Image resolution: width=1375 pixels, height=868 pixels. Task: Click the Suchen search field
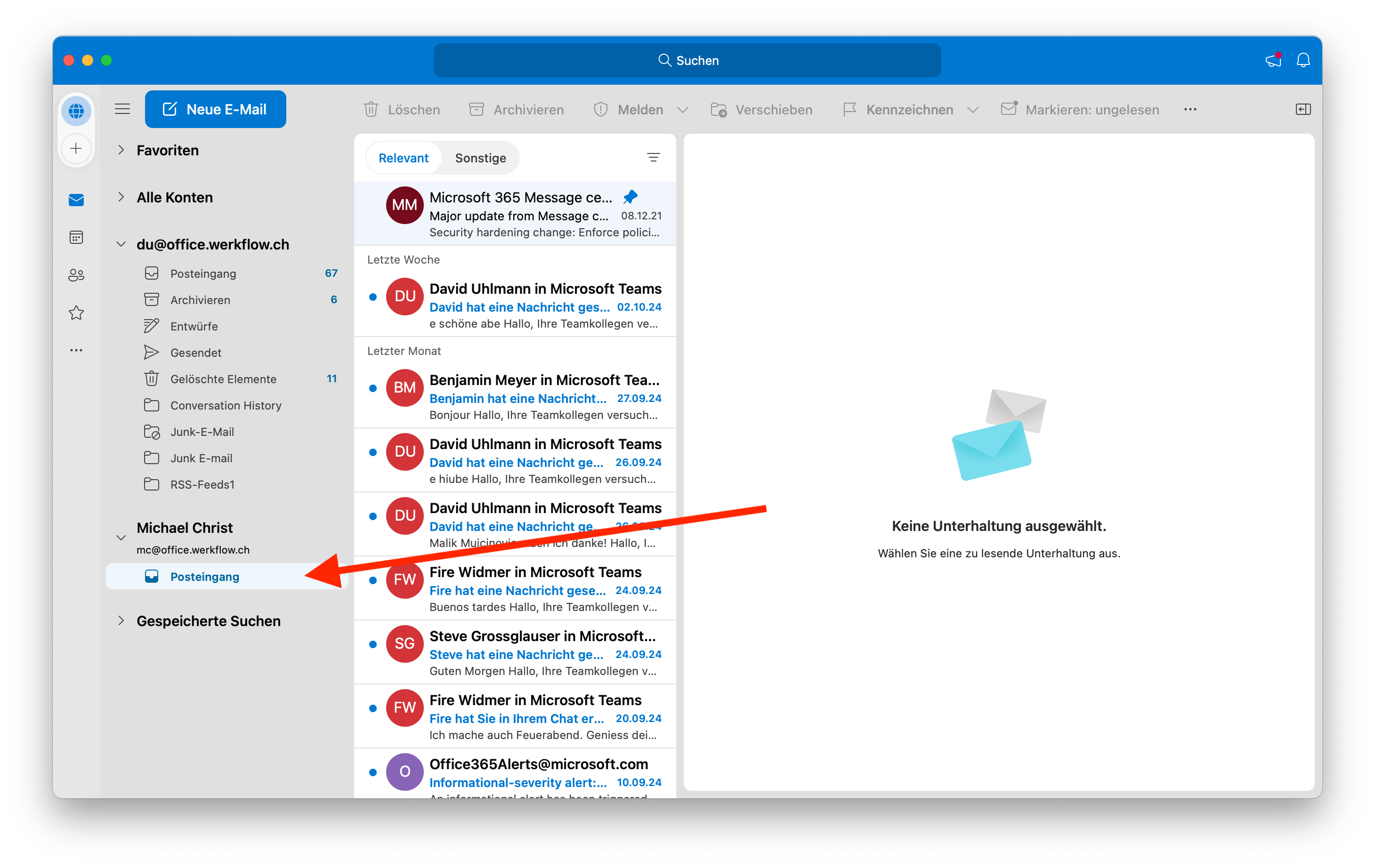[x=687, y=60]
